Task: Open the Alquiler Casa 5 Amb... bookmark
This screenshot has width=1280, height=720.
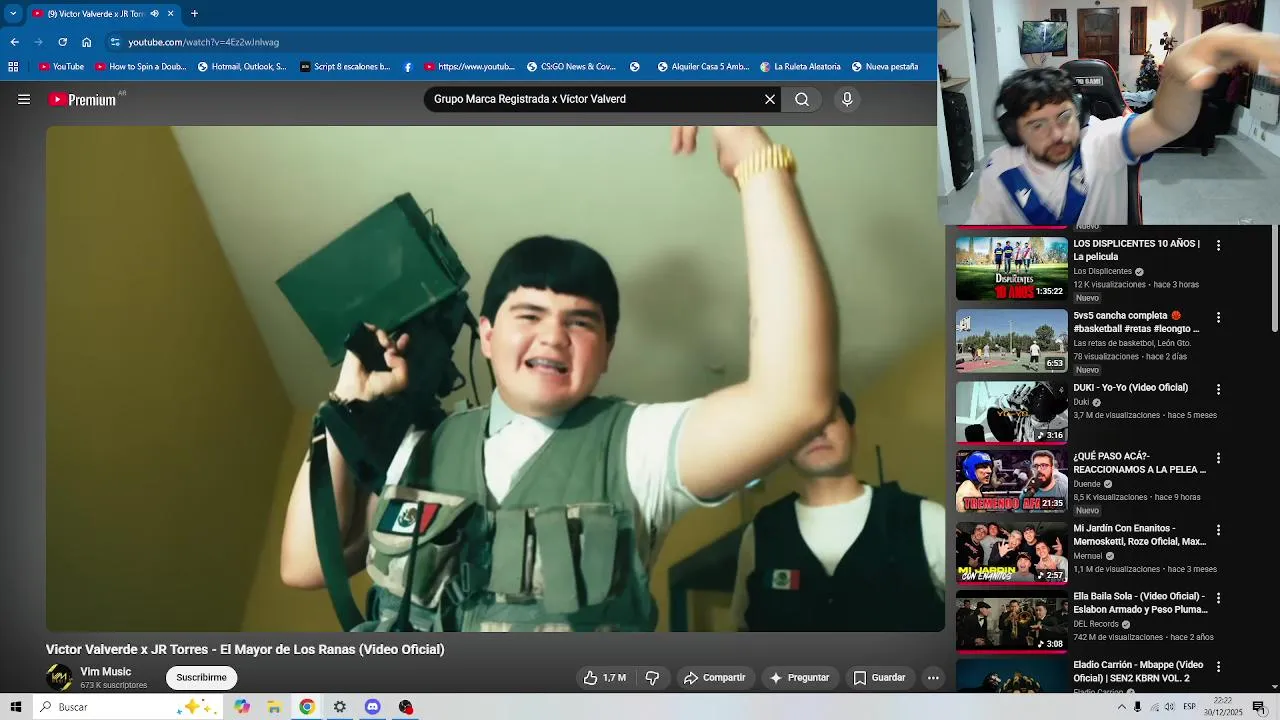Action: coord(703,67)
